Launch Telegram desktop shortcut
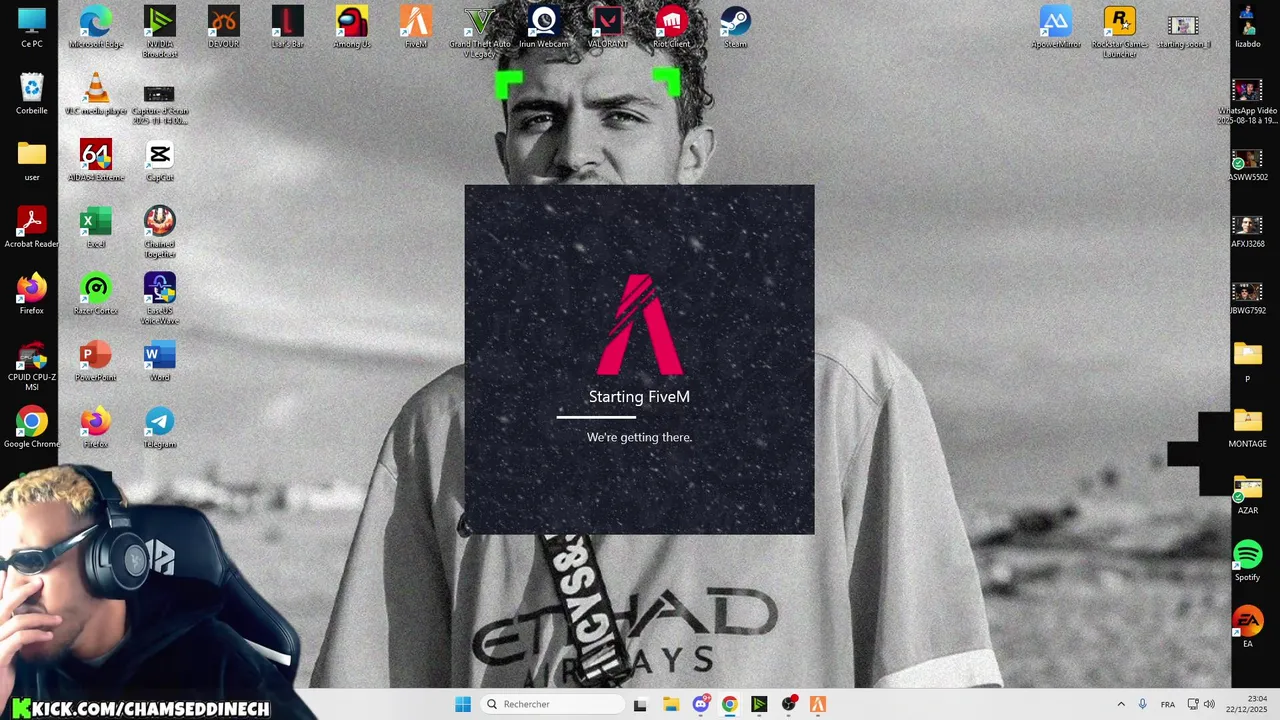 [x=160, y=427]
